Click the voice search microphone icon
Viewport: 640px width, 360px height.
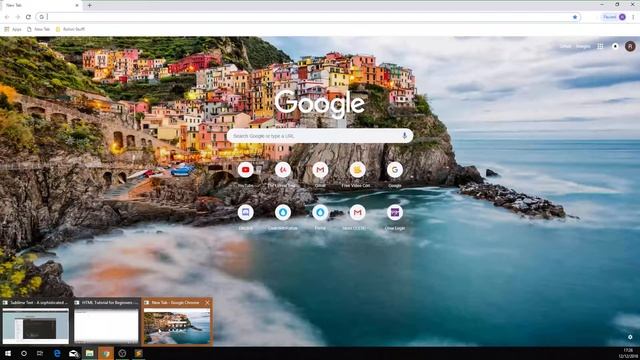tap(404, 136)
